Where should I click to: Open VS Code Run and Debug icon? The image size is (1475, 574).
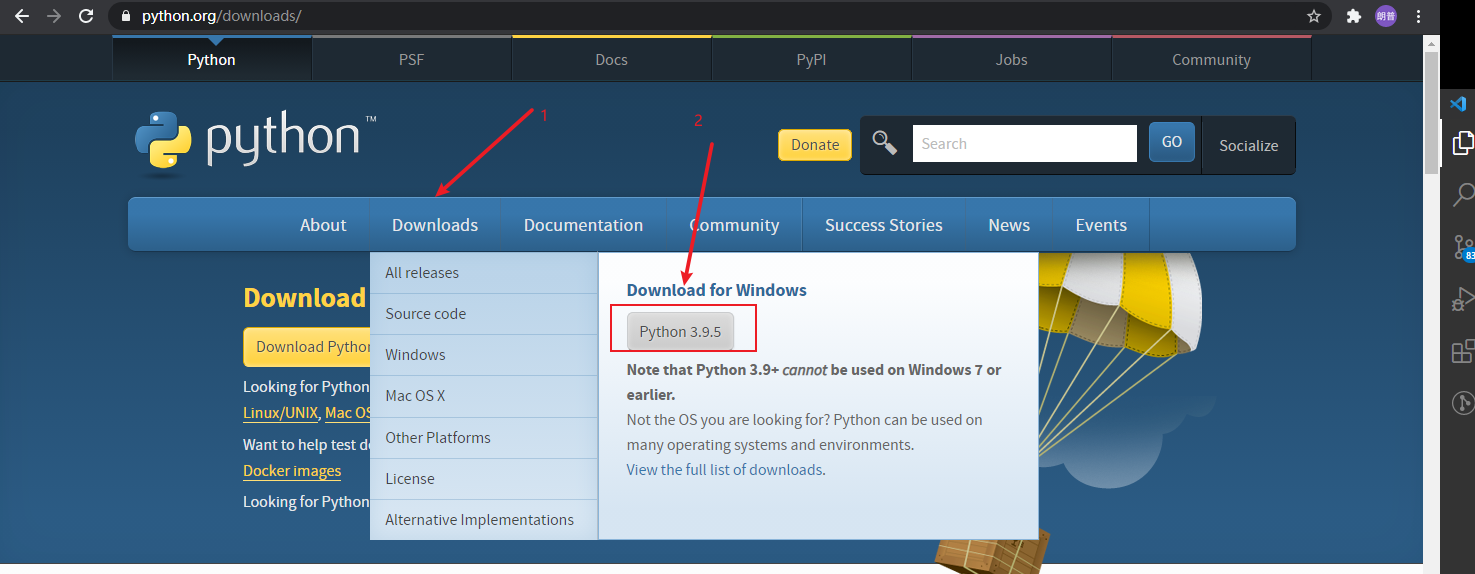pos(1463,298)
